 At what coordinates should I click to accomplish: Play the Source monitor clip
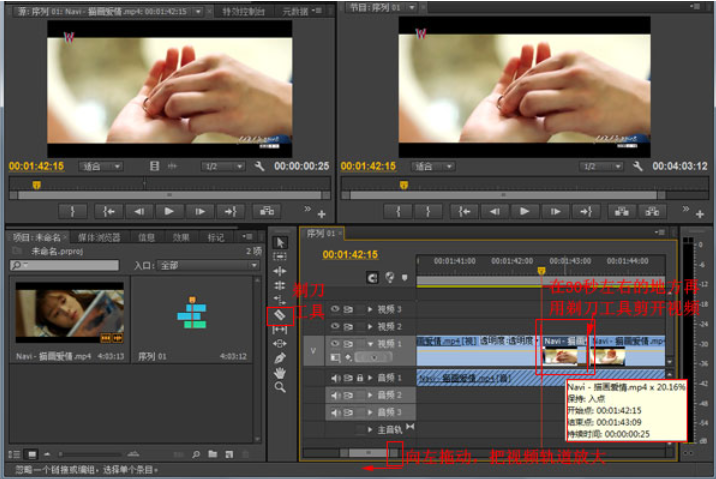pyautogui.click(x=169, y=211)
